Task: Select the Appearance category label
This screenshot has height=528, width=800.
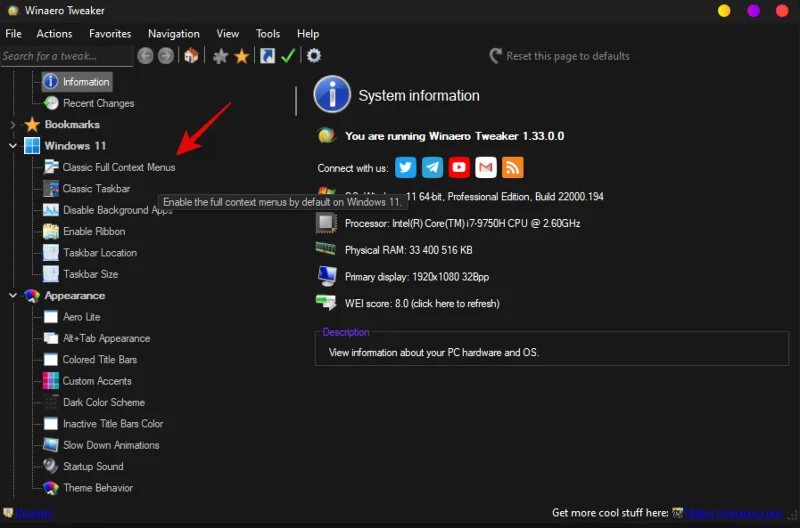Action: coord(74,295)
